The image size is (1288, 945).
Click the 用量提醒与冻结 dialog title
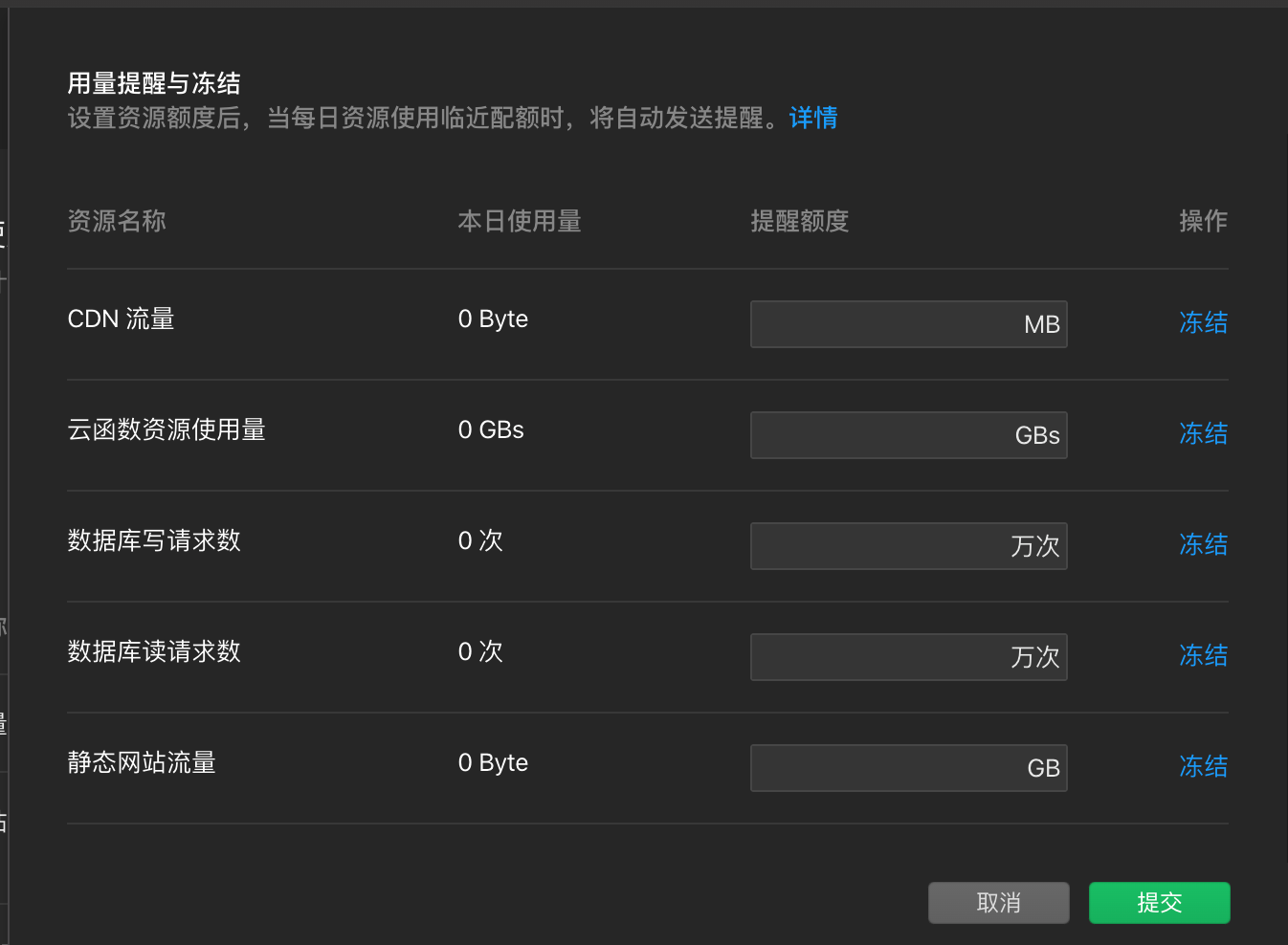click(154, 83)
